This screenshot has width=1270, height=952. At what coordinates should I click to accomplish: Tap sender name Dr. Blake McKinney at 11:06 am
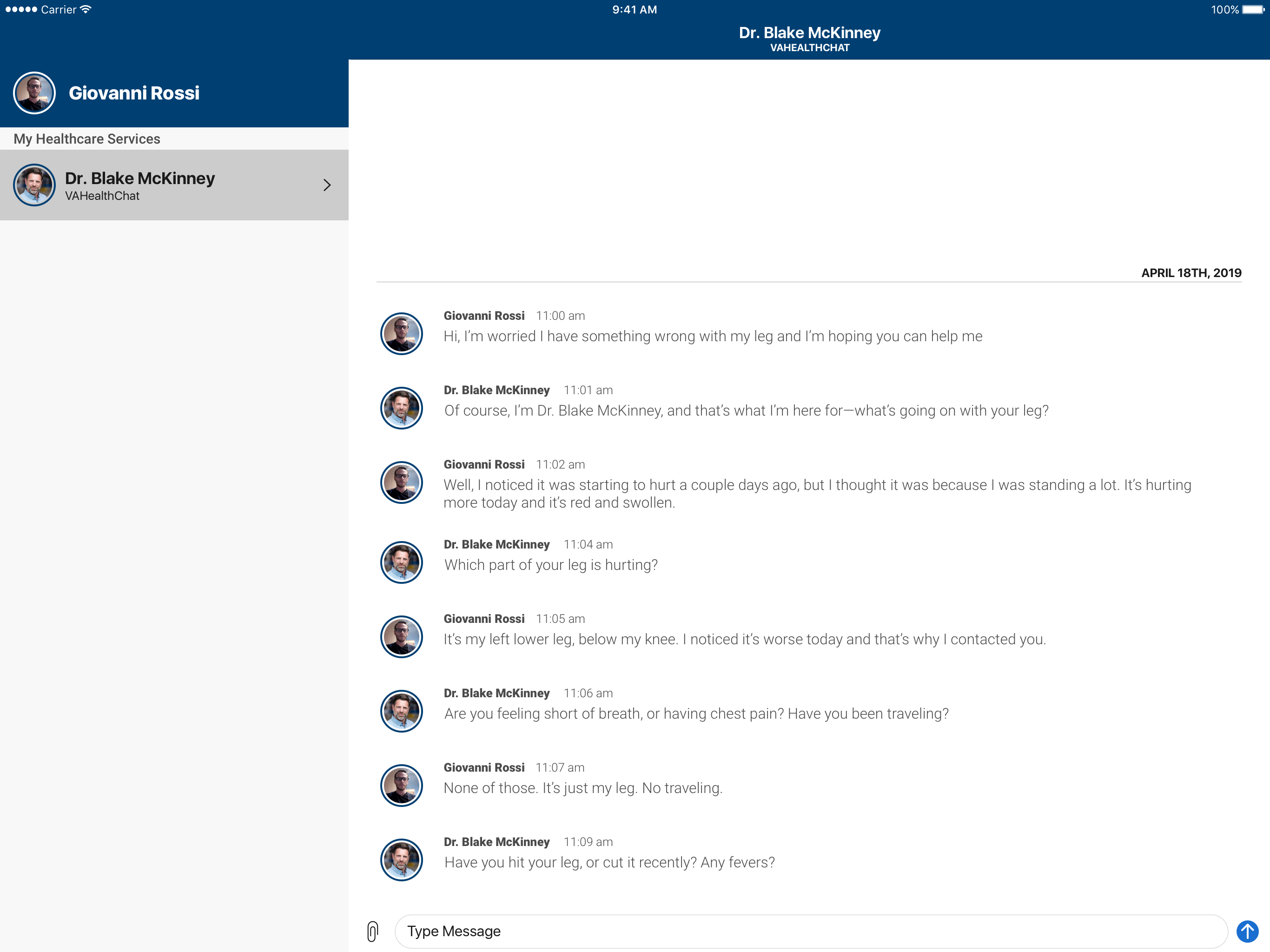pyautogui.click(x=496, y=694)
